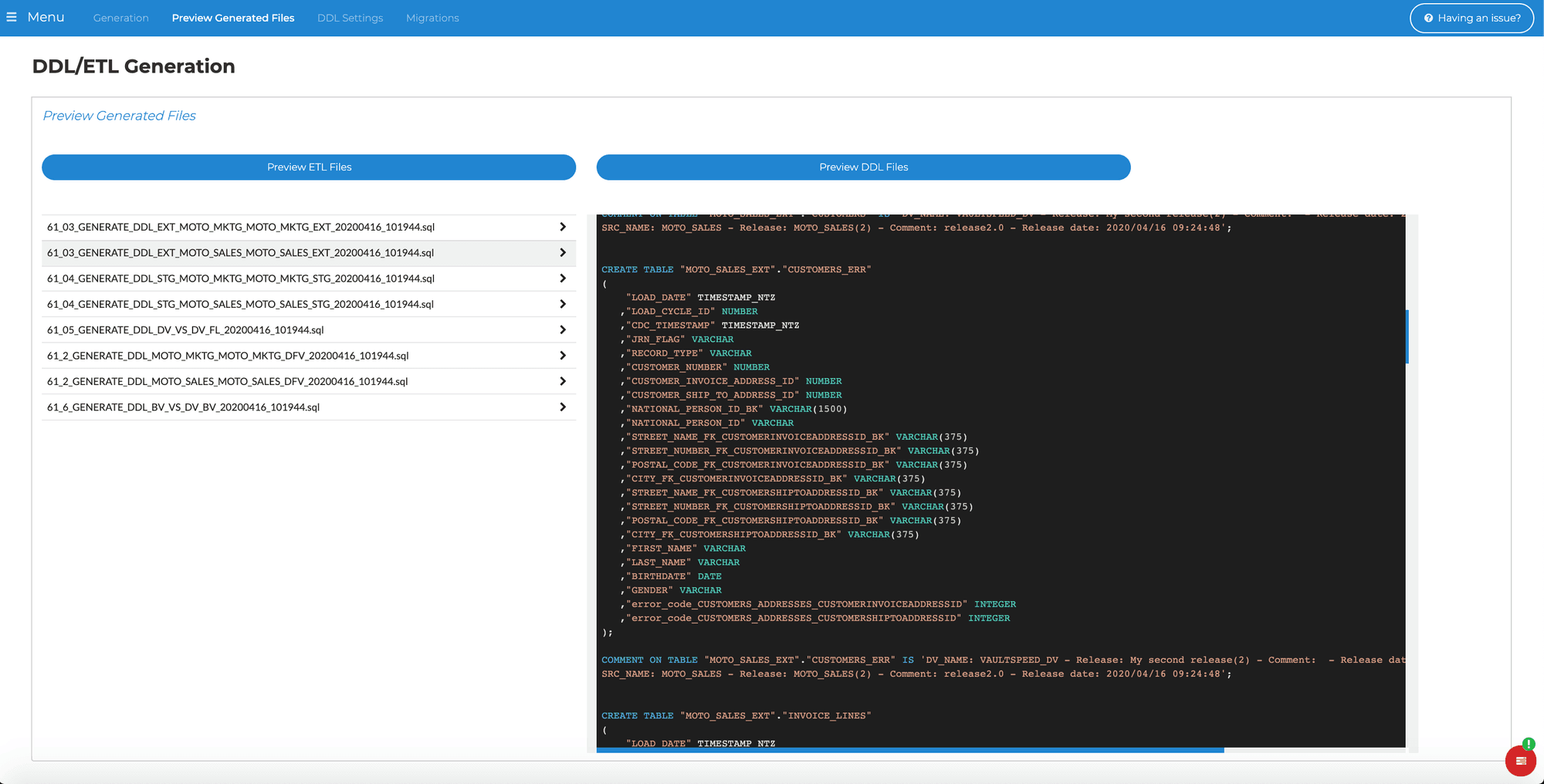The height and width of the screenshot is (784, 1544).
Task: Select file 61_03_GENERATE_DDL_EXT_MOTO_SALES_MOTO_SALES_EXT_20200416_101944.sql
Action: (309, 252)
